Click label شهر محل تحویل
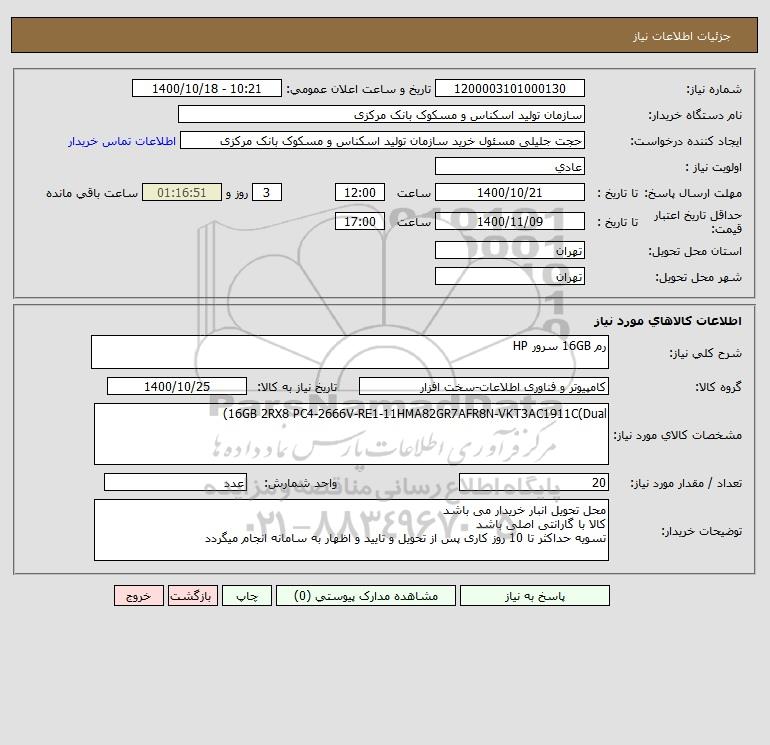This screenshot has width=770, height=745. (x=699, y=277)
